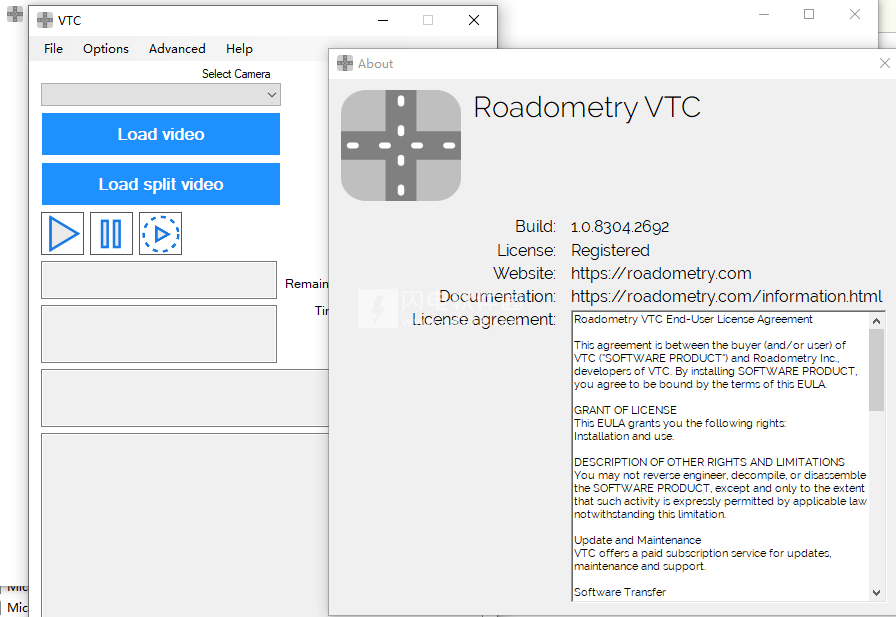Viewport: 896px width, 617px height.
Task: Click the Registered license value
Action: point(610,250)
